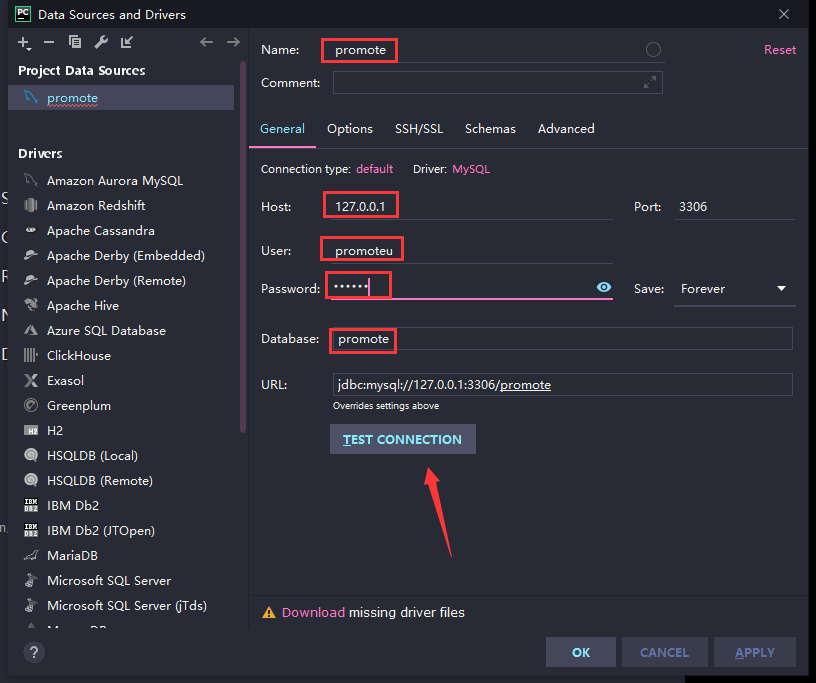This screenshot has width=816, height=683.
Task: Click the Apply button
Action: pos(755,652)
